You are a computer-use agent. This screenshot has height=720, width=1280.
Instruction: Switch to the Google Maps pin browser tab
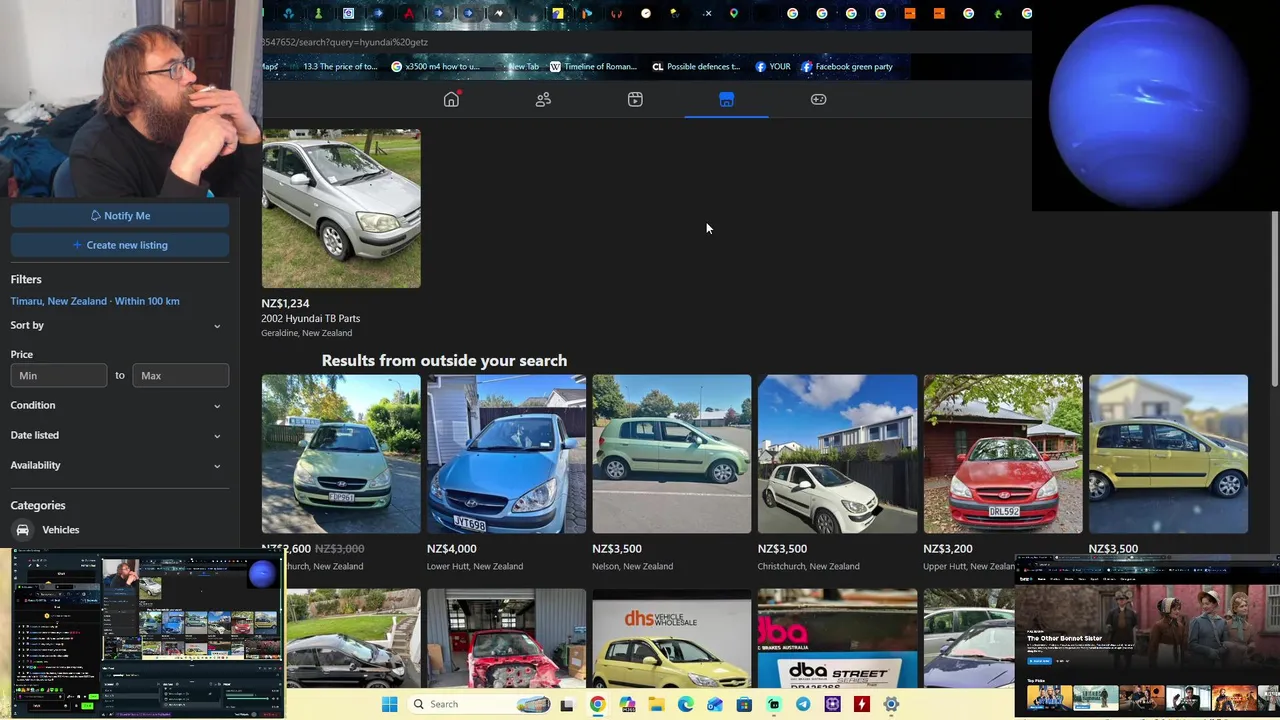pos(734,13)
